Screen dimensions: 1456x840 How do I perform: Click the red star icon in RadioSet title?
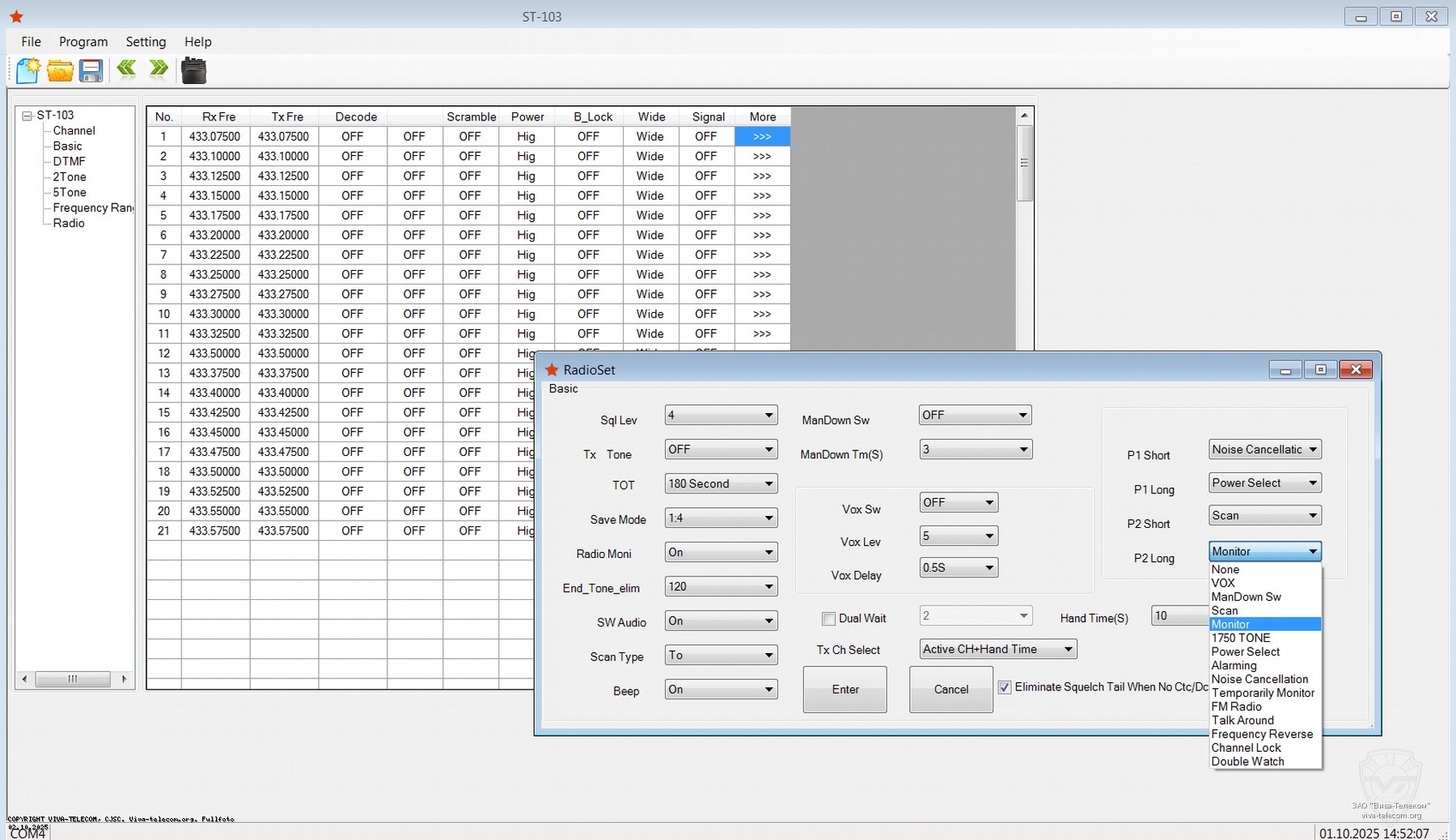pyautogui.click(x=552, y=370)
